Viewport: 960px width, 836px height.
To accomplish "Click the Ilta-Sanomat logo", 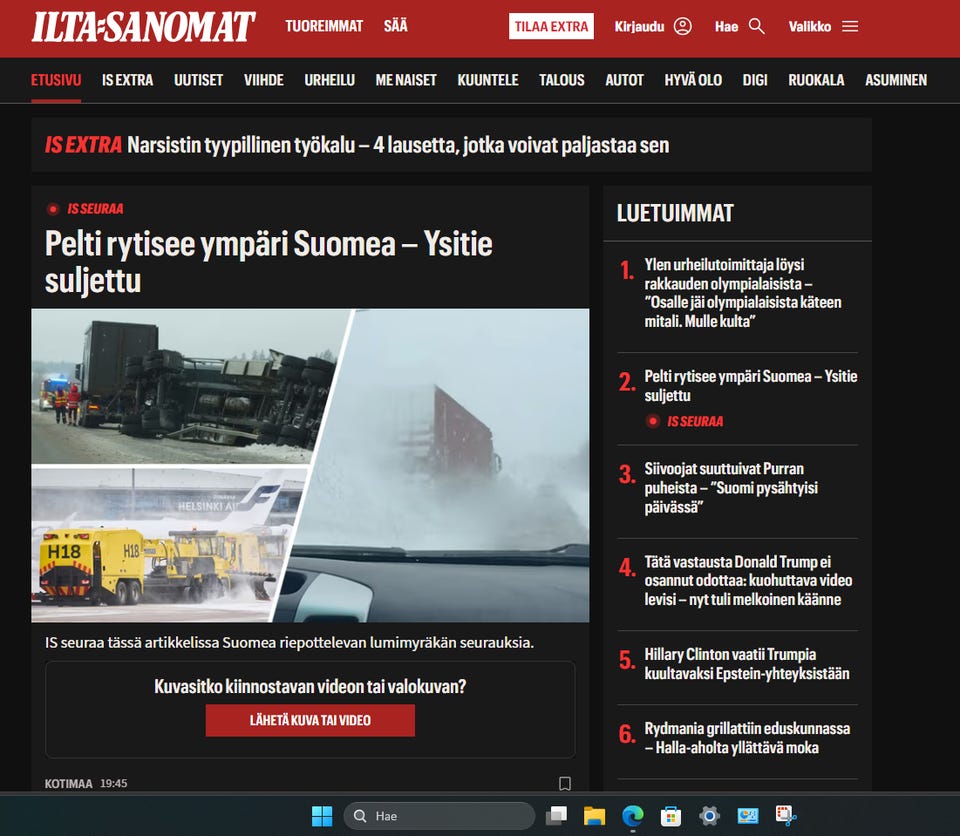I will 143,27.
